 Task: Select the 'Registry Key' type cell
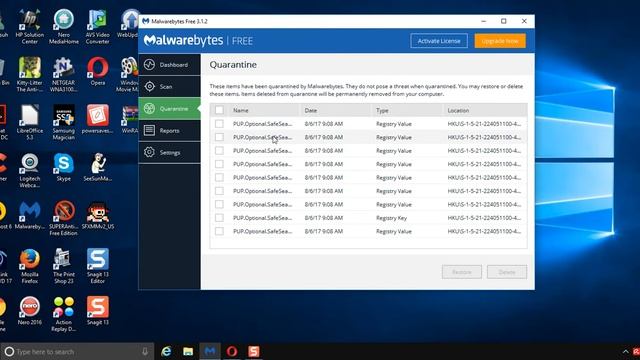391,218
